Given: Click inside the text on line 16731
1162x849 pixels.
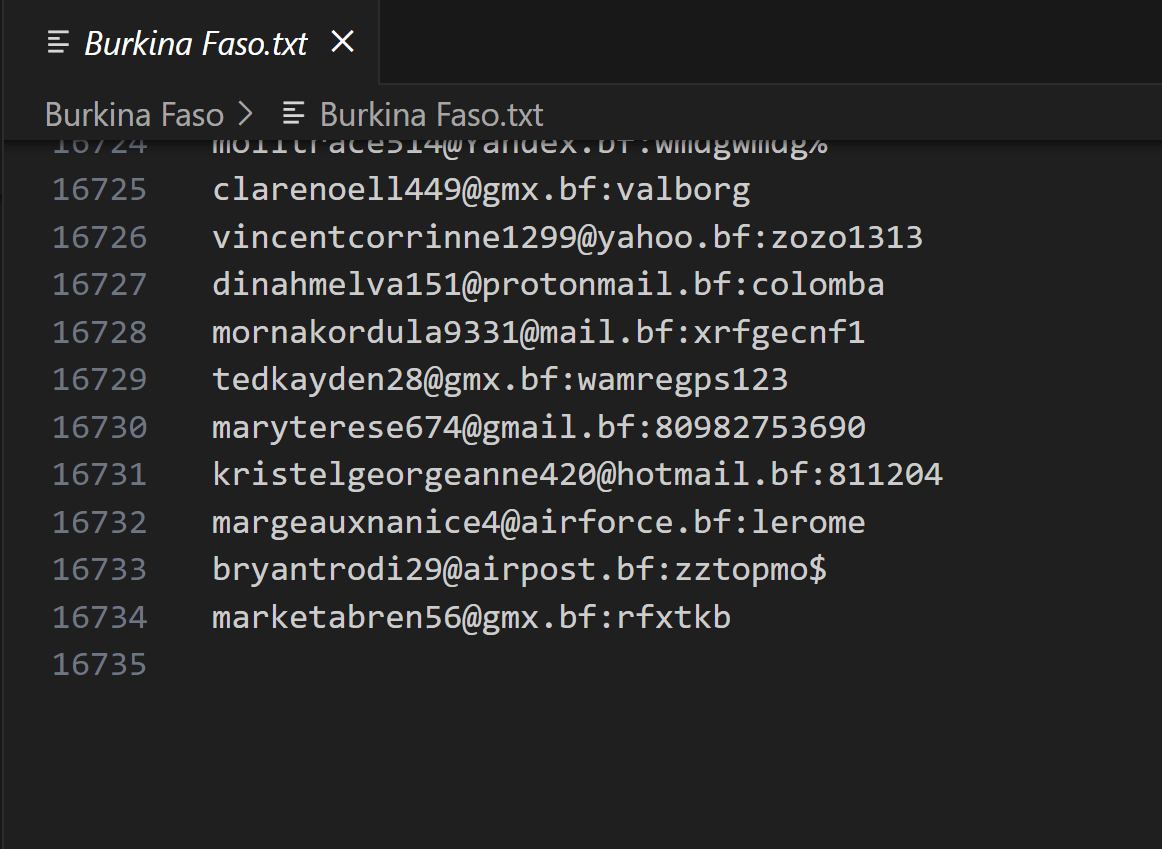Looking at the screenshot, I should click(x=577, y=474).
